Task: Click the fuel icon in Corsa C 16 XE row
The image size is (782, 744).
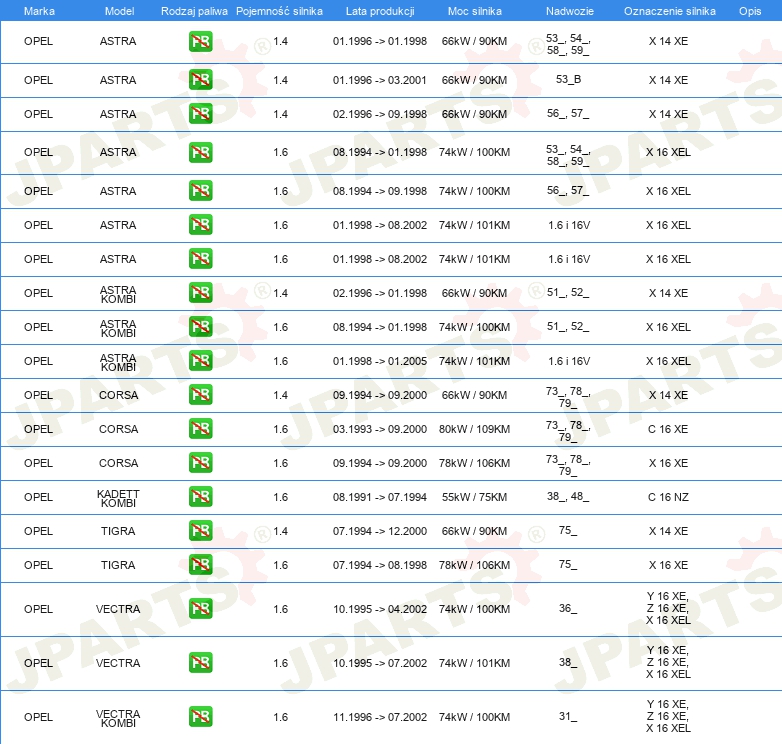Action: point(200,429)
